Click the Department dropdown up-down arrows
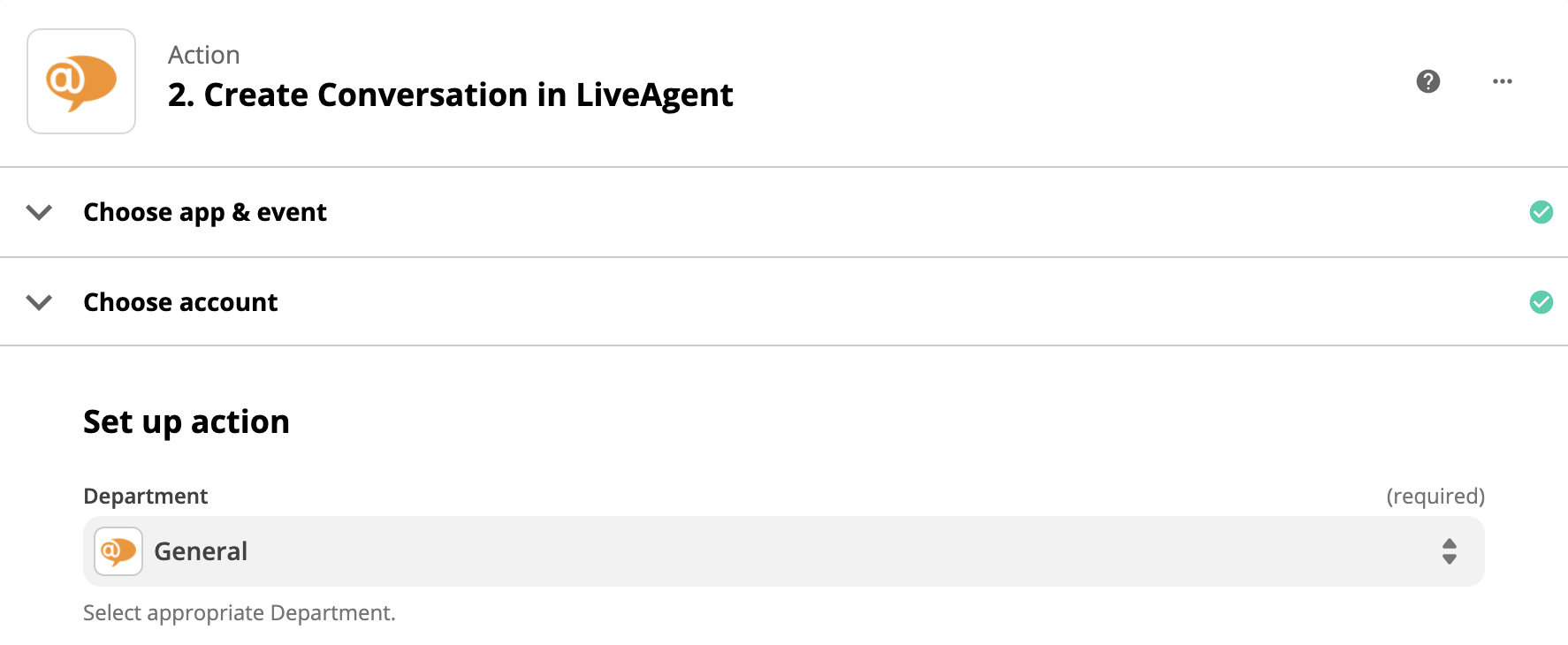The width and height of the screenshot is (1568, 645). coord(1449,551)
